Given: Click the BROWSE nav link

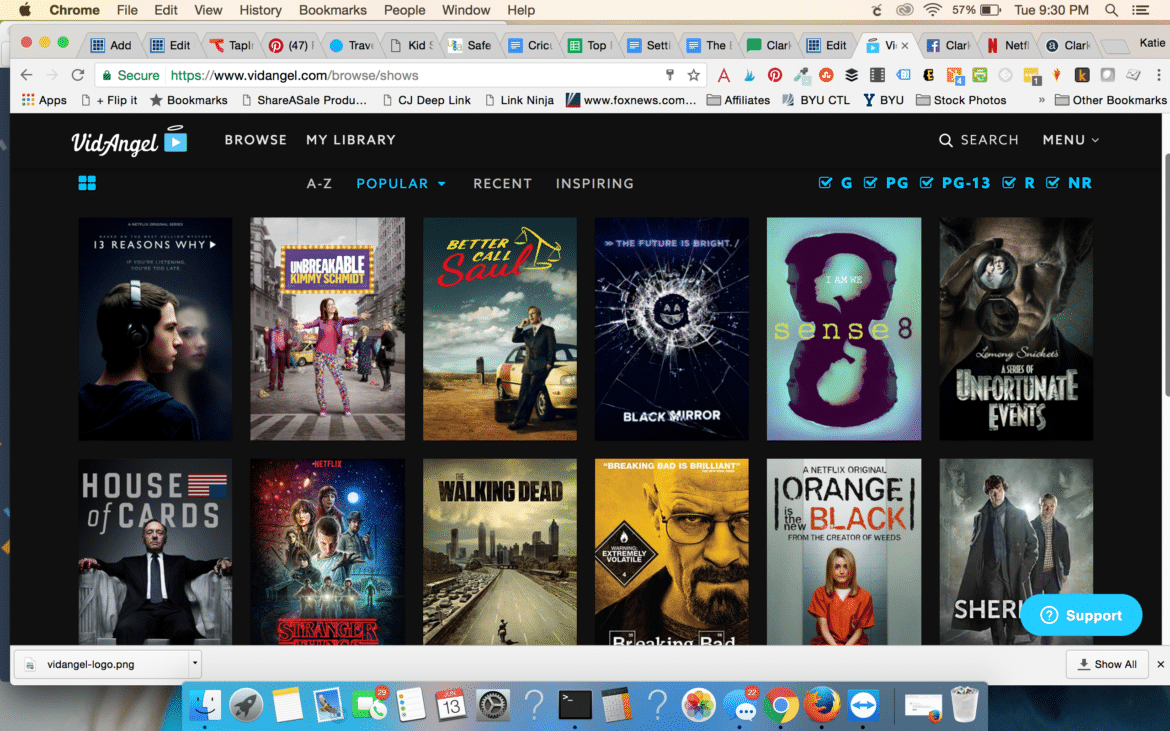Looking at the screenshot, I should point(256,140).
